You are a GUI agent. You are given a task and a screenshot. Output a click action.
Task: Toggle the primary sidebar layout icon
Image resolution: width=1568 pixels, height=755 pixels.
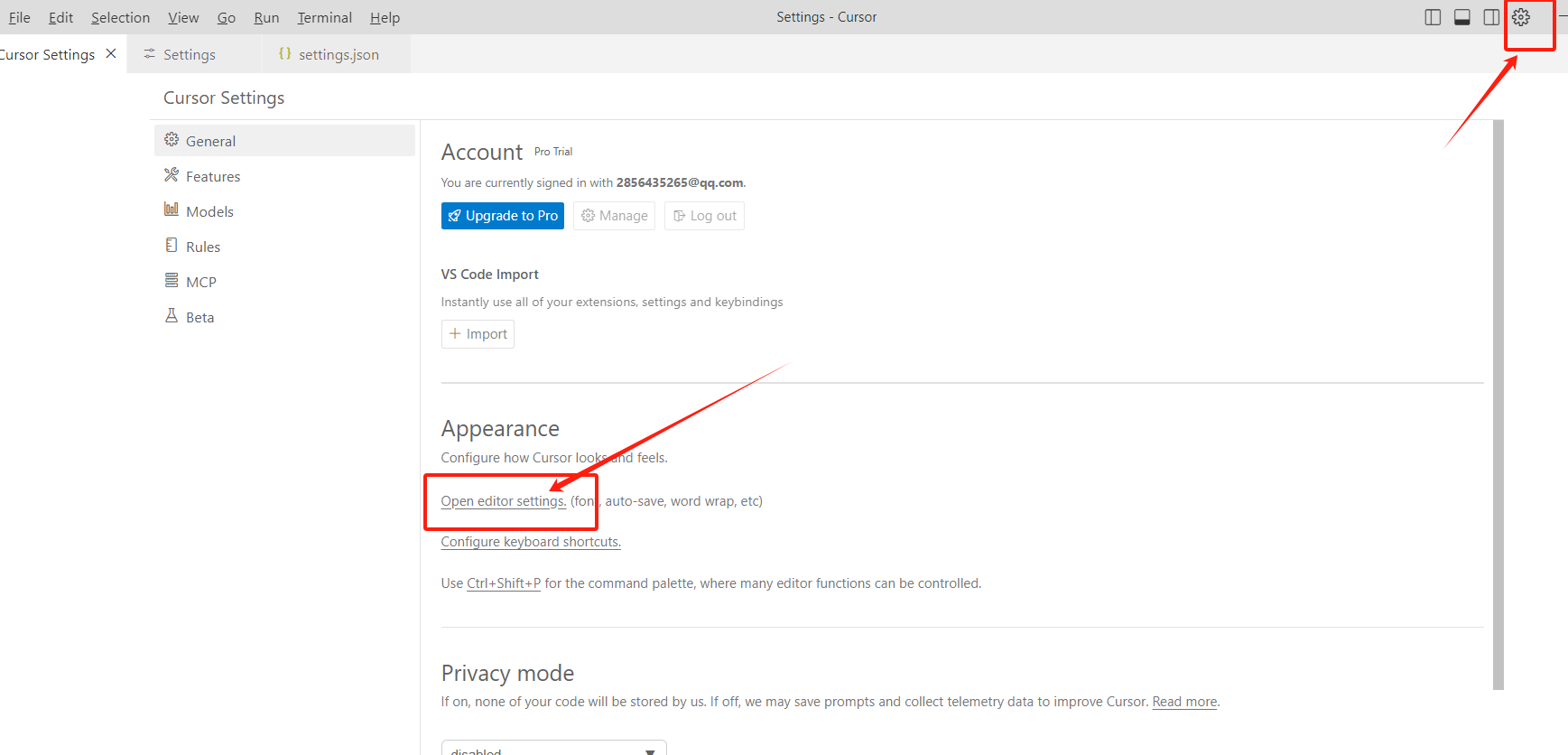tap(1433, 17)
